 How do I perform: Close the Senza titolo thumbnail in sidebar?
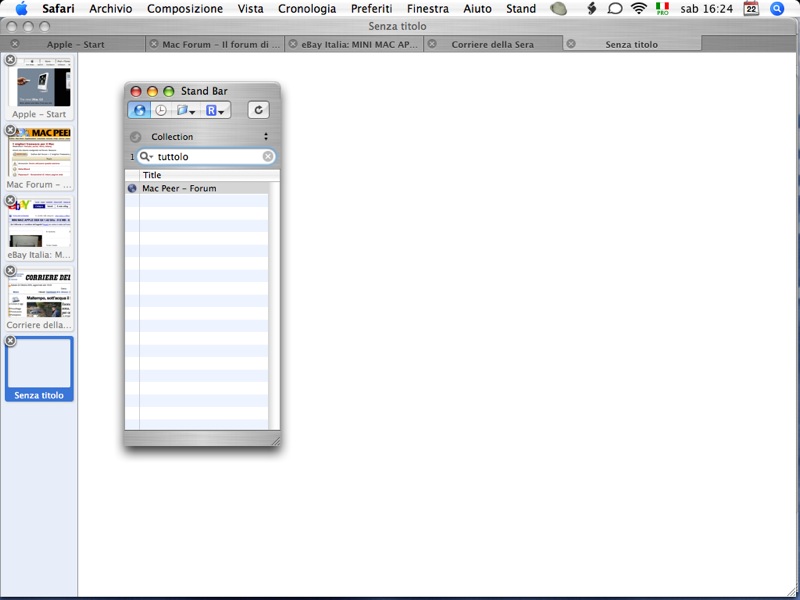[10, 340]
